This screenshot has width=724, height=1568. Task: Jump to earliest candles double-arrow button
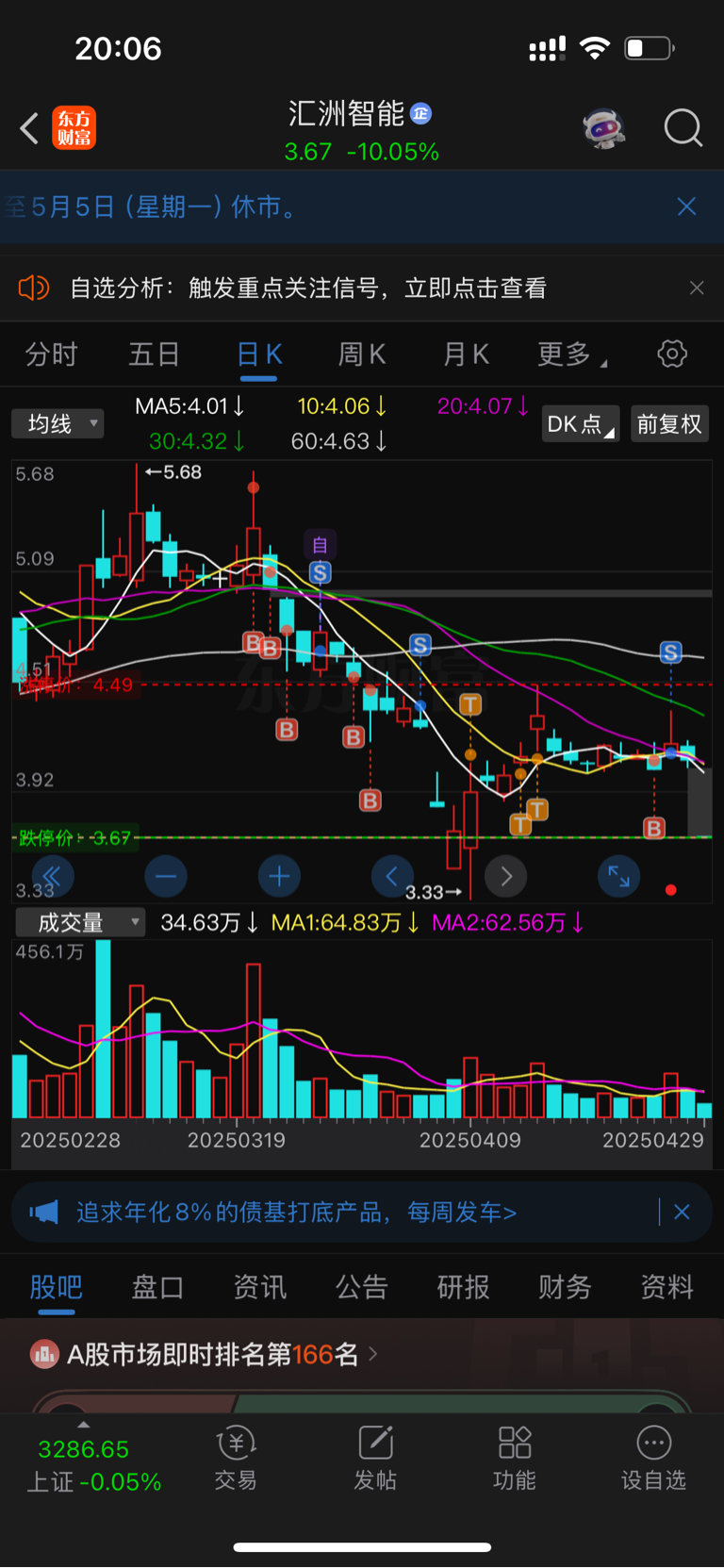(53, 877)
